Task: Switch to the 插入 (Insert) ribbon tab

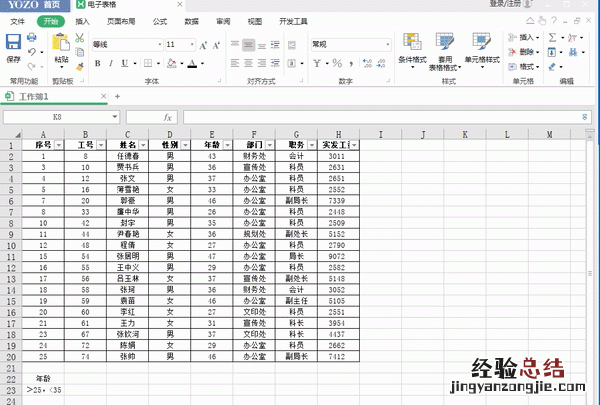Action: coord(82,20)
